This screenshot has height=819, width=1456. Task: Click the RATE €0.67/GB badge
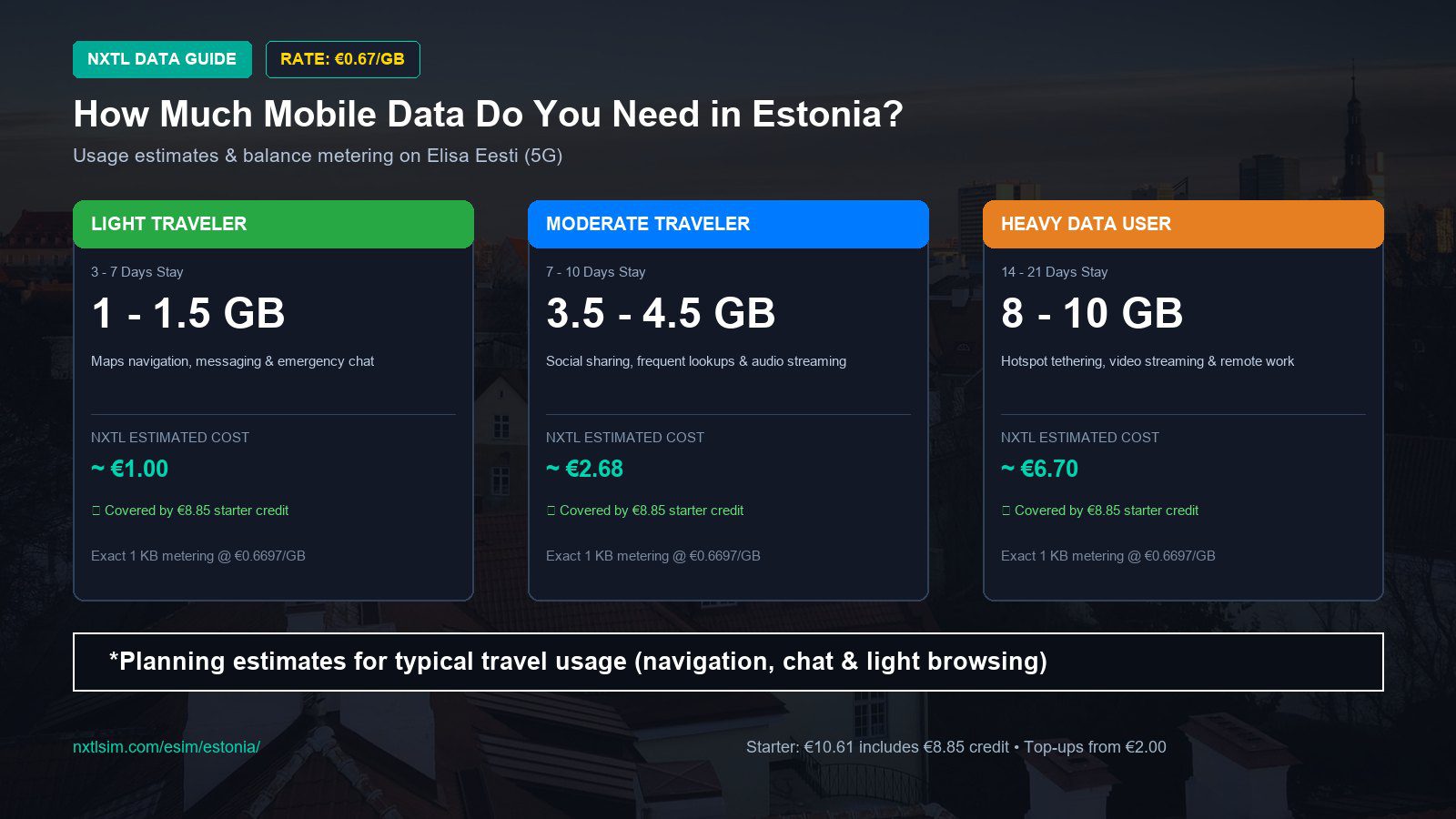tap(342, 59)
